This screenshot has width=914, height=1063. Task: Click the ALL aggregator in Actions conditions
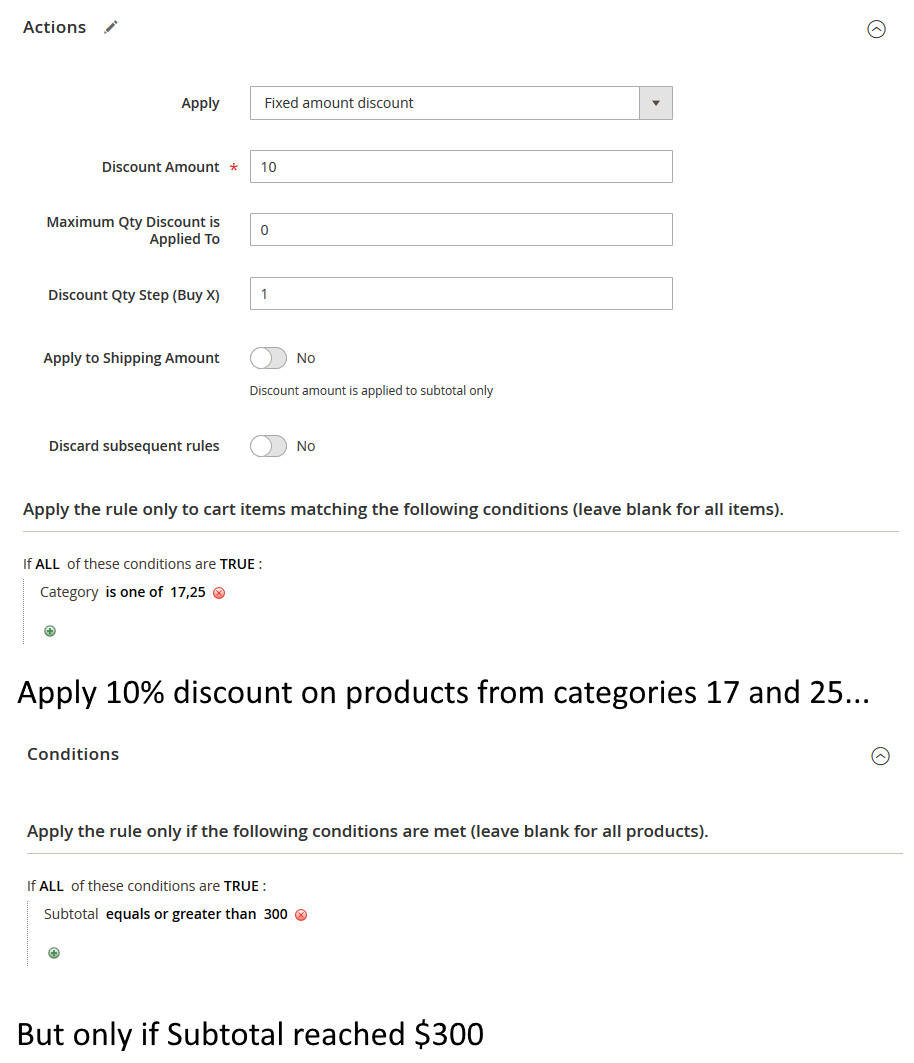[47, 564]
